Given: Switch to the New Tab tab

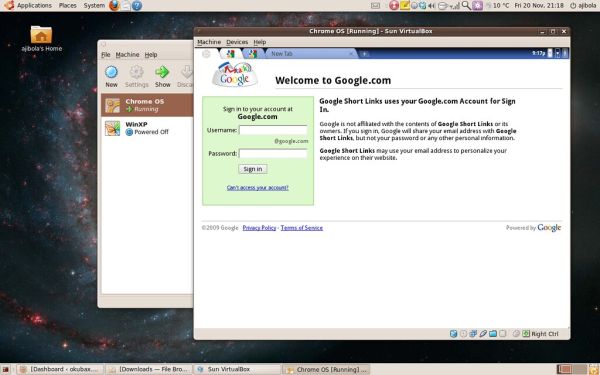Looking at the screenshot, I should pos(311,54).
